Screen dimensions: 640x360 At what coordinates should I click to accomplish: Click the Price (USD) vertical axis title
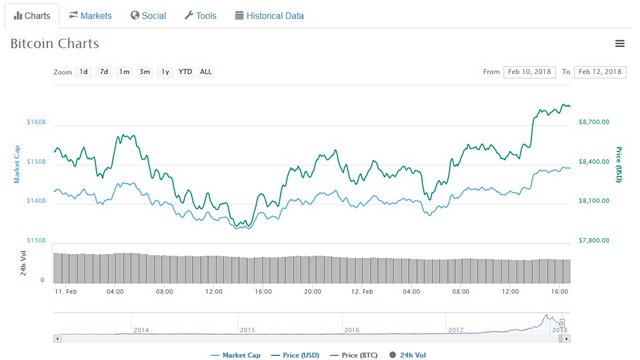point(619,165)
